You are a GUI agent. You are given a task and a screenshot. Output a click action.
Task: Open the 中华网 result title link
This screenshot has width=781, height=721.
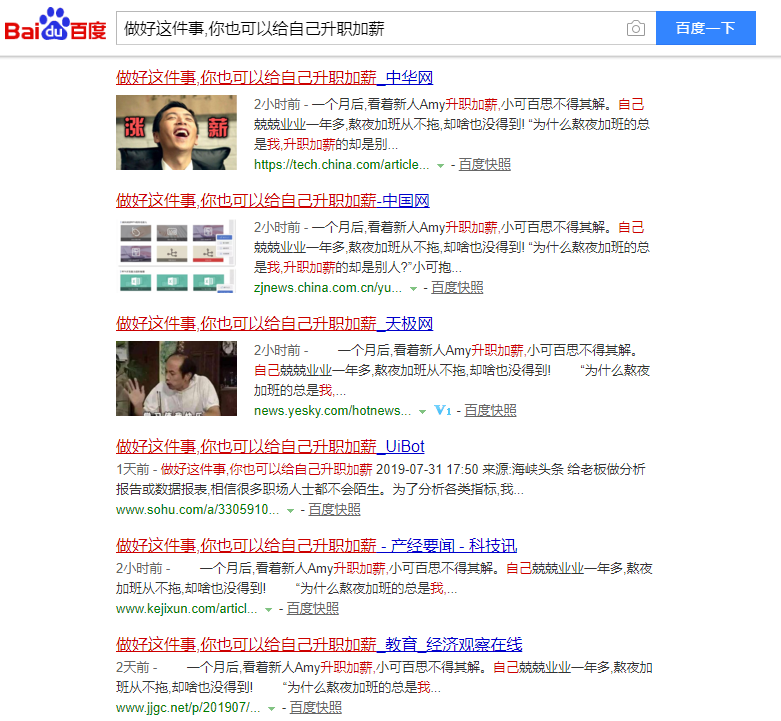coord(274,77)
